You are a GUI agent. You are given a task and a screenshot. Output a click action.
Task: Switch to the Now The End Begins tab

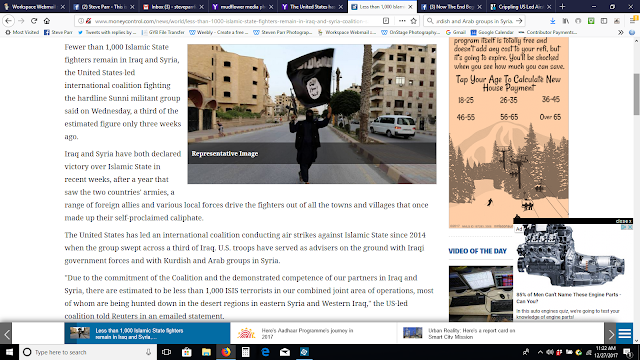pyautogui.click(x=451, y=7)
